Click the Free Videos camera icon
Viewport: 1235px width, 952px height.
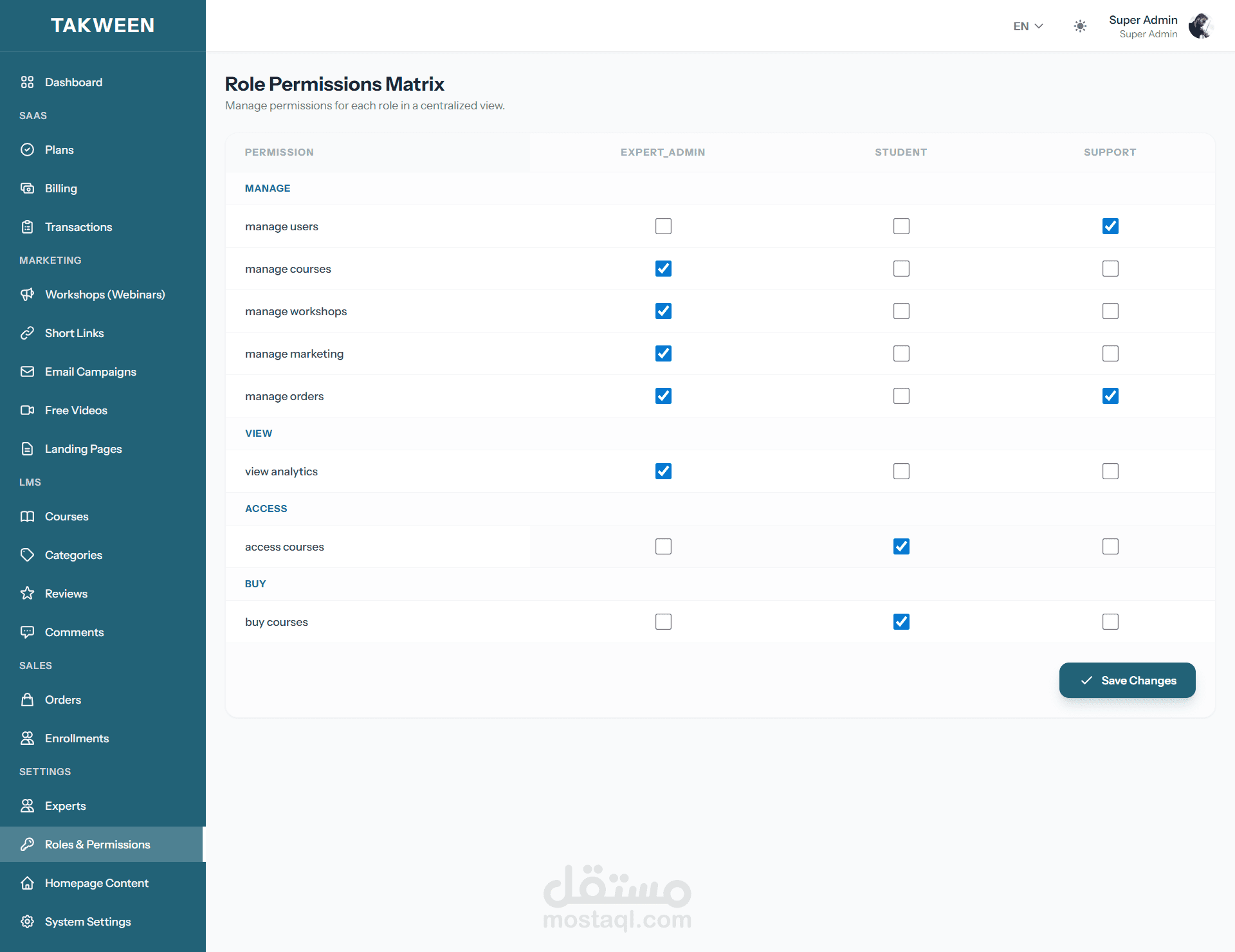click(27, 410)
